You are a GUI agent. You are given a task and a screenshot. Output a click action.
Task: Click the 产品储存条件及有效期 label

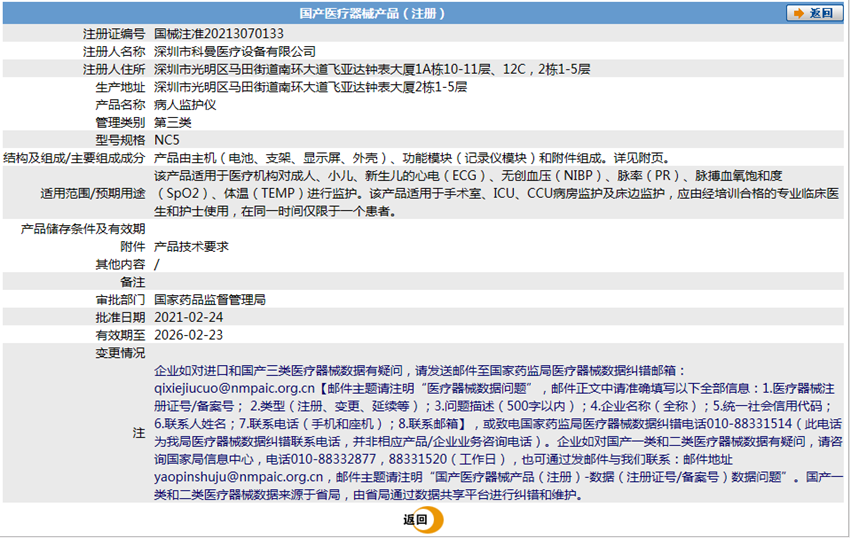pyautogui.click(x=83, y=229)
